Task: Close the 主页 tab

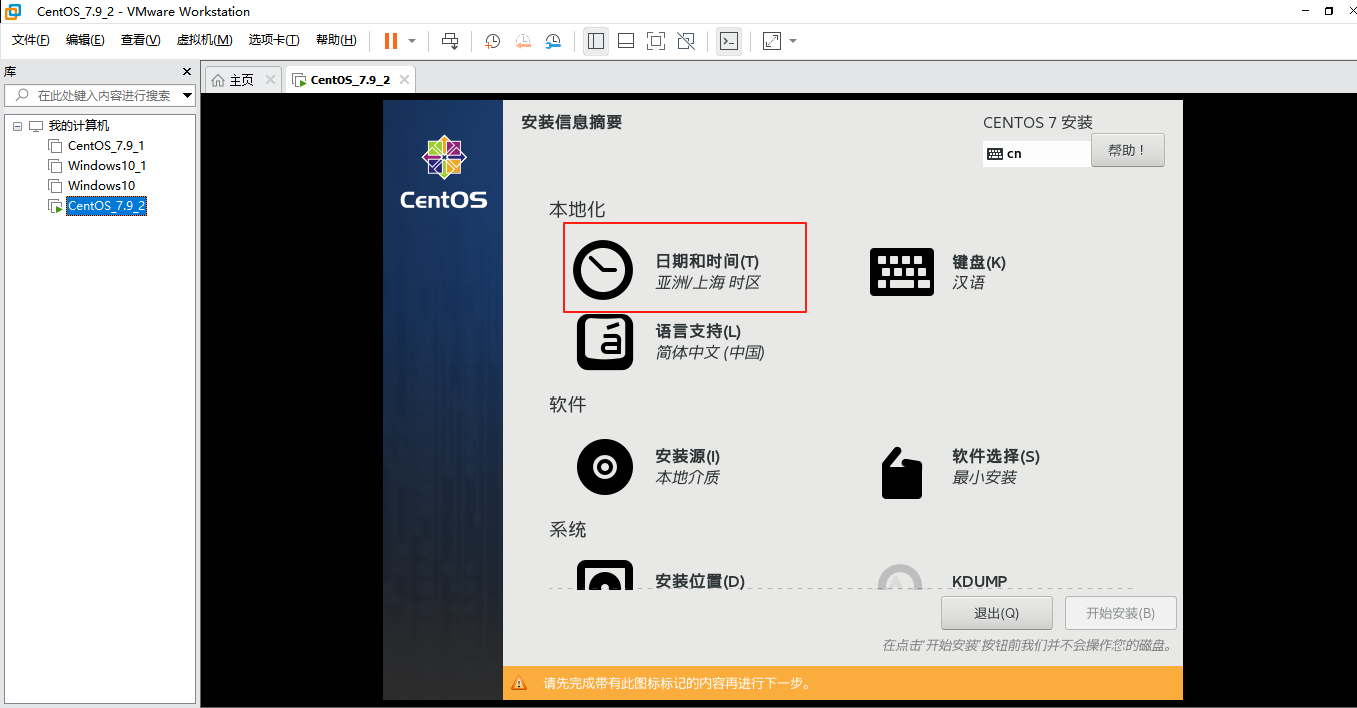Action: click(269, 80)
